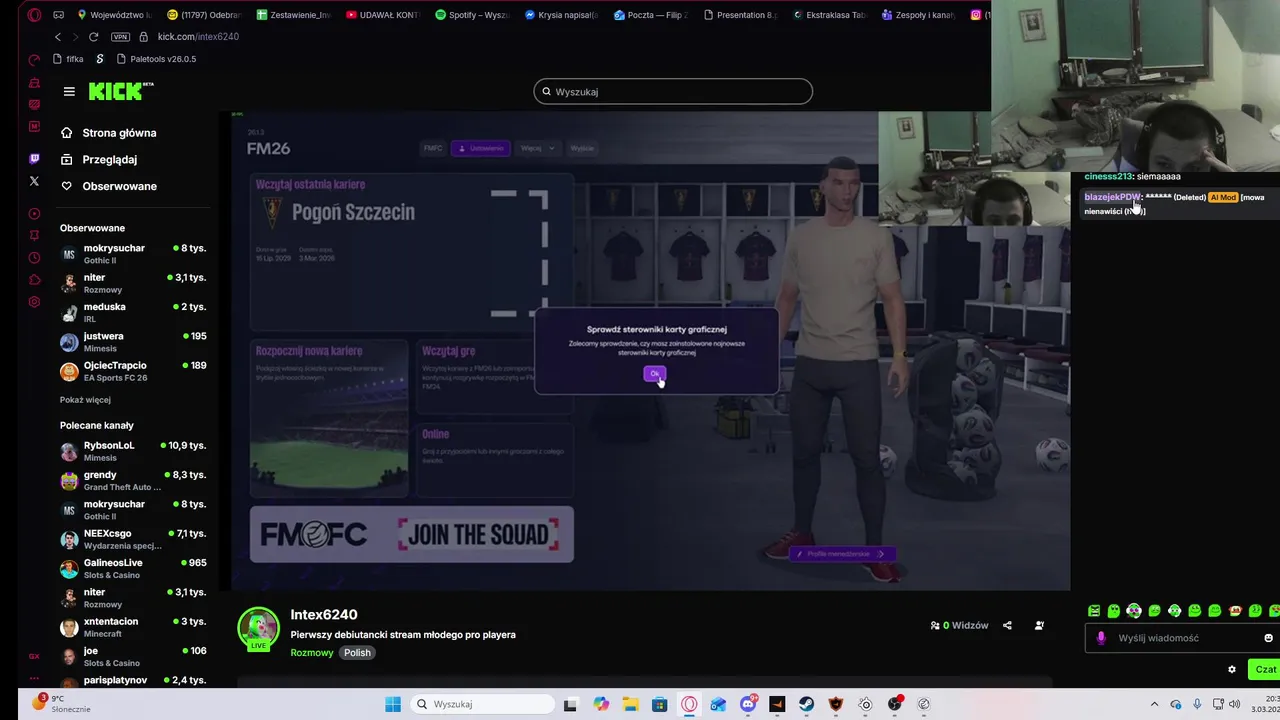This screenshot has height=720, width=1280.
Task: Open Steam from taskbar
Action: point(806,704)
